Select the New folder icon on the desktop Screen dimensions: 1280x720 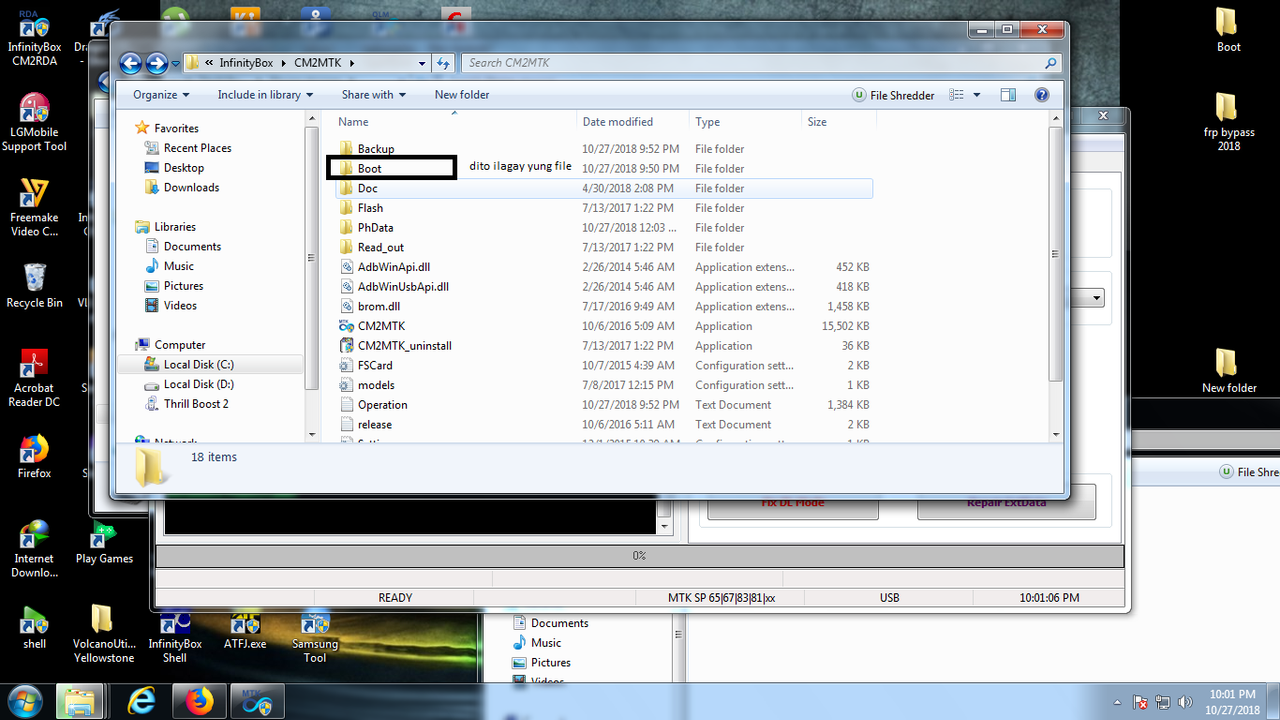tap(1228, 371)
